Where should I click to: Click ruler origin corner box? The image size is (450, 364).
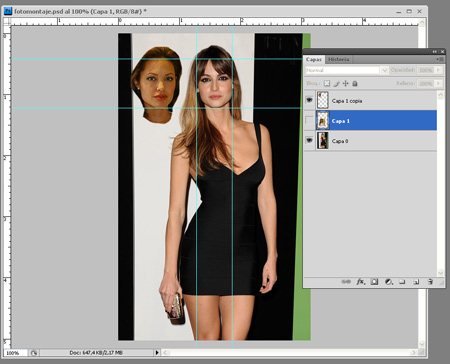point(7,22)
